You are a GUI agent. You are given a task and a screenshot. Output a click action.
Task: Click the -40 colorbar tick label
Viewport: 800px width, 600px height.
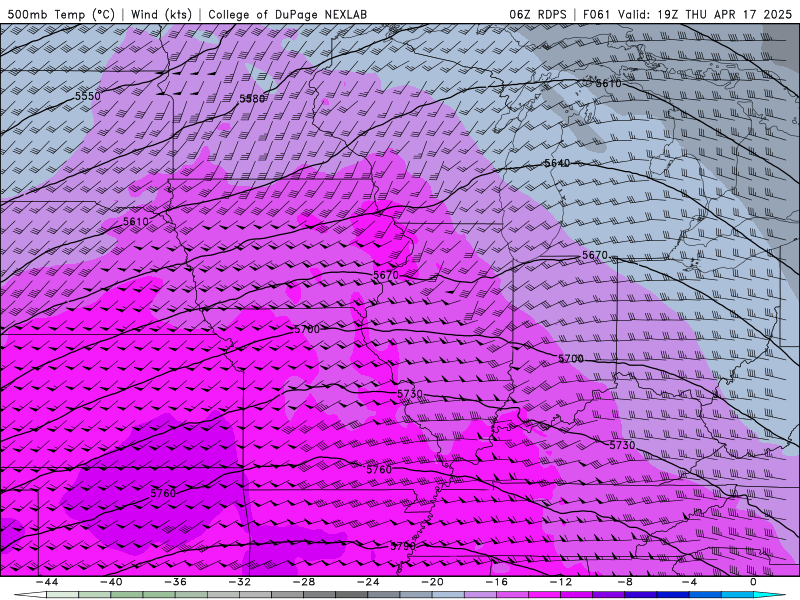pyautogui.click(x=111, y=582)
